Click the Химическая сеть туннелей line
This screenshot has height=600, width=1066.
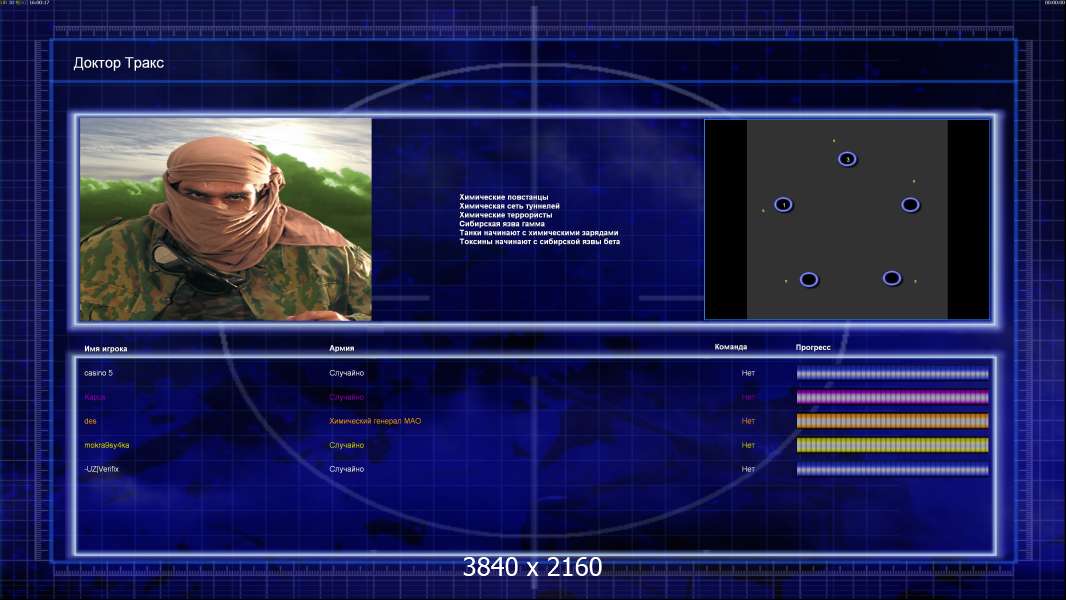coord(509,206)
